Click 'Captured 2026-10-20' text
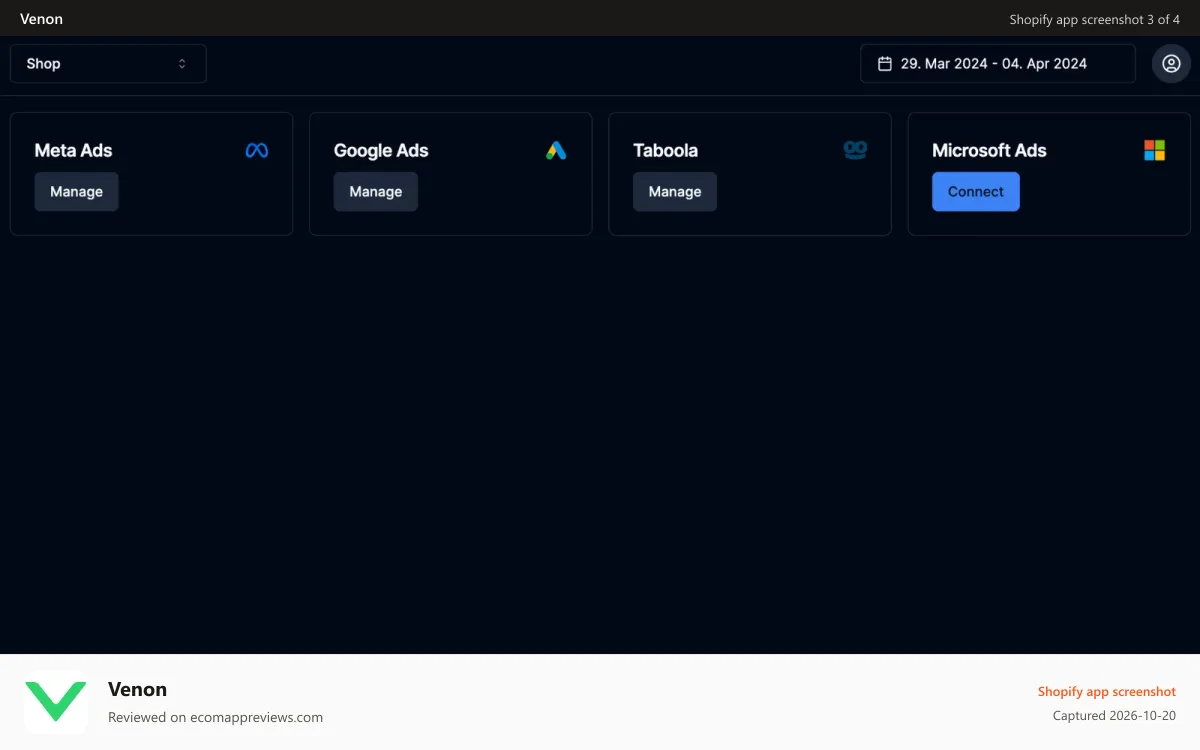Screen dimensions: 1200x750 coord(1114,716)
